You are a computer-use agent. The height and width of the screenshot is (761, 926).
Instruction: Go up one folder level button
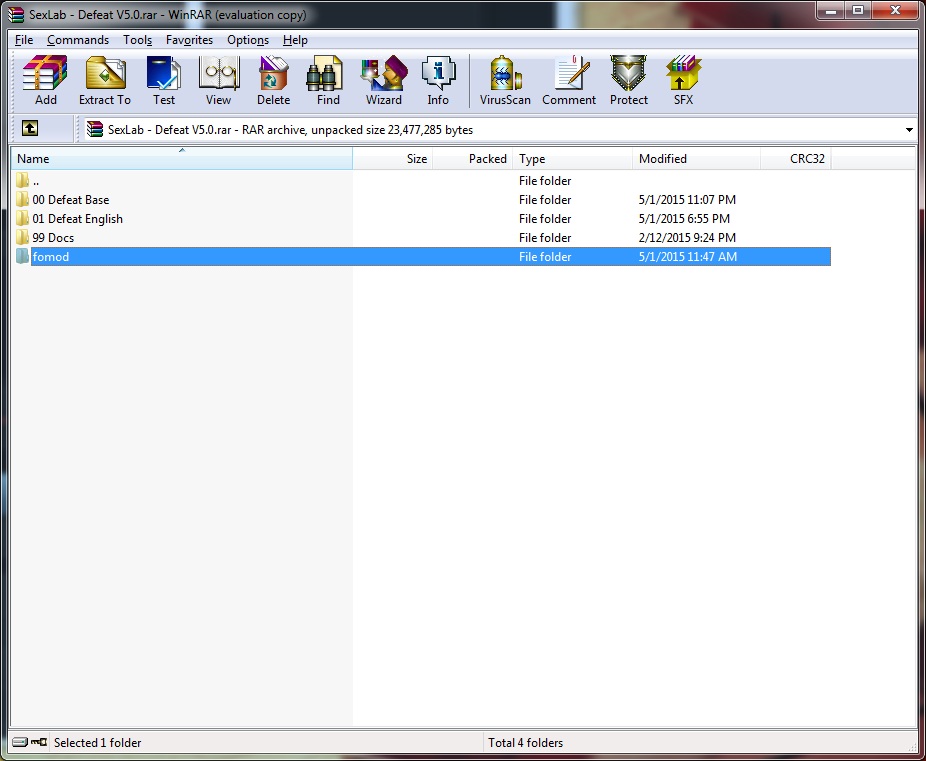[30, 128]
